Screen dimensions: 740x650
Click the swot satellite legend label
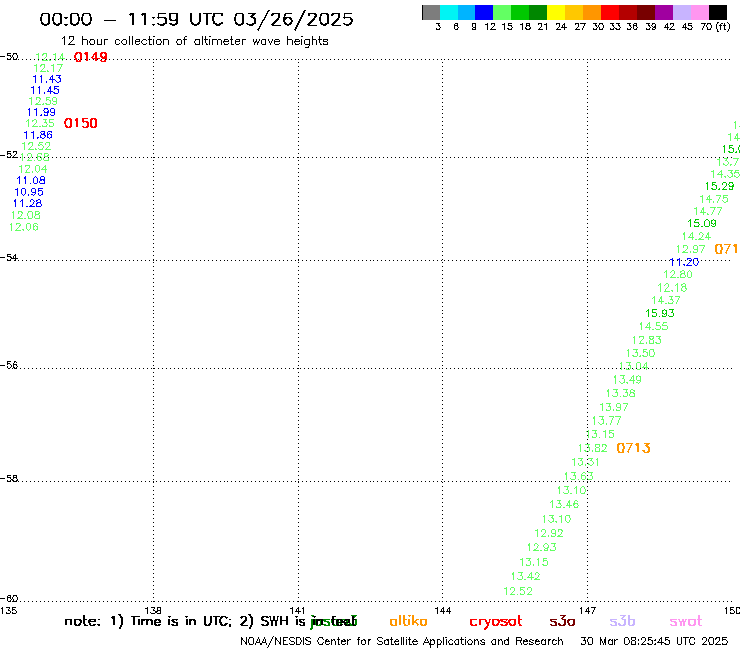(686, 621)
